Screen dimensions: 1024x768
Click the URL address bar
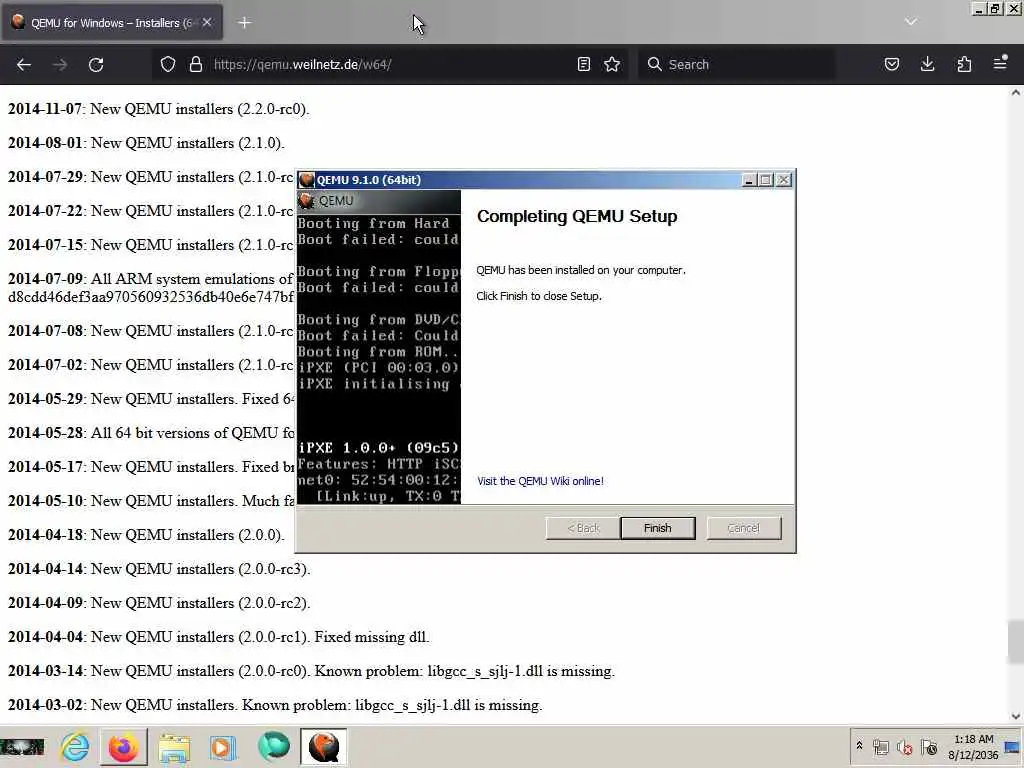click(x=392, y=64)
